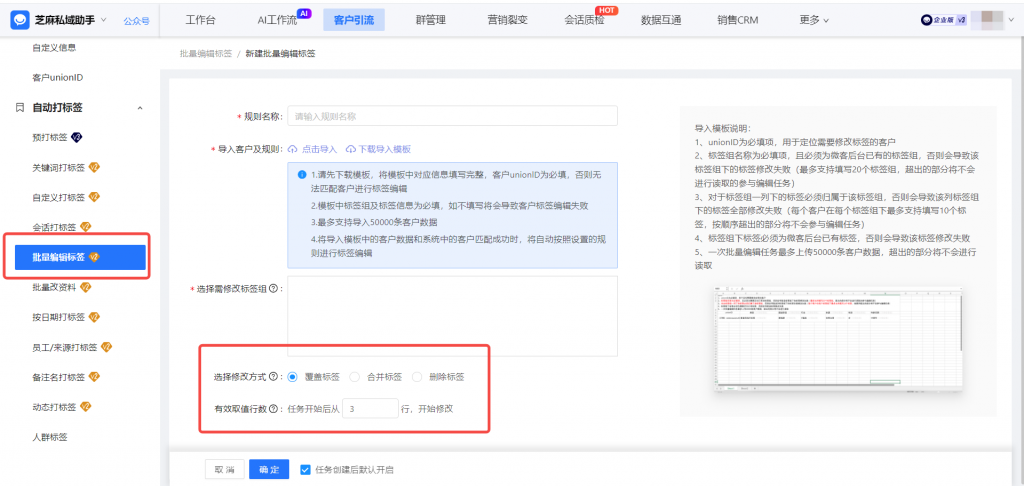Click the diamond icon next to 备注名打标签
This screenshot has width=1024, height=486.
[x=94, y=377]
